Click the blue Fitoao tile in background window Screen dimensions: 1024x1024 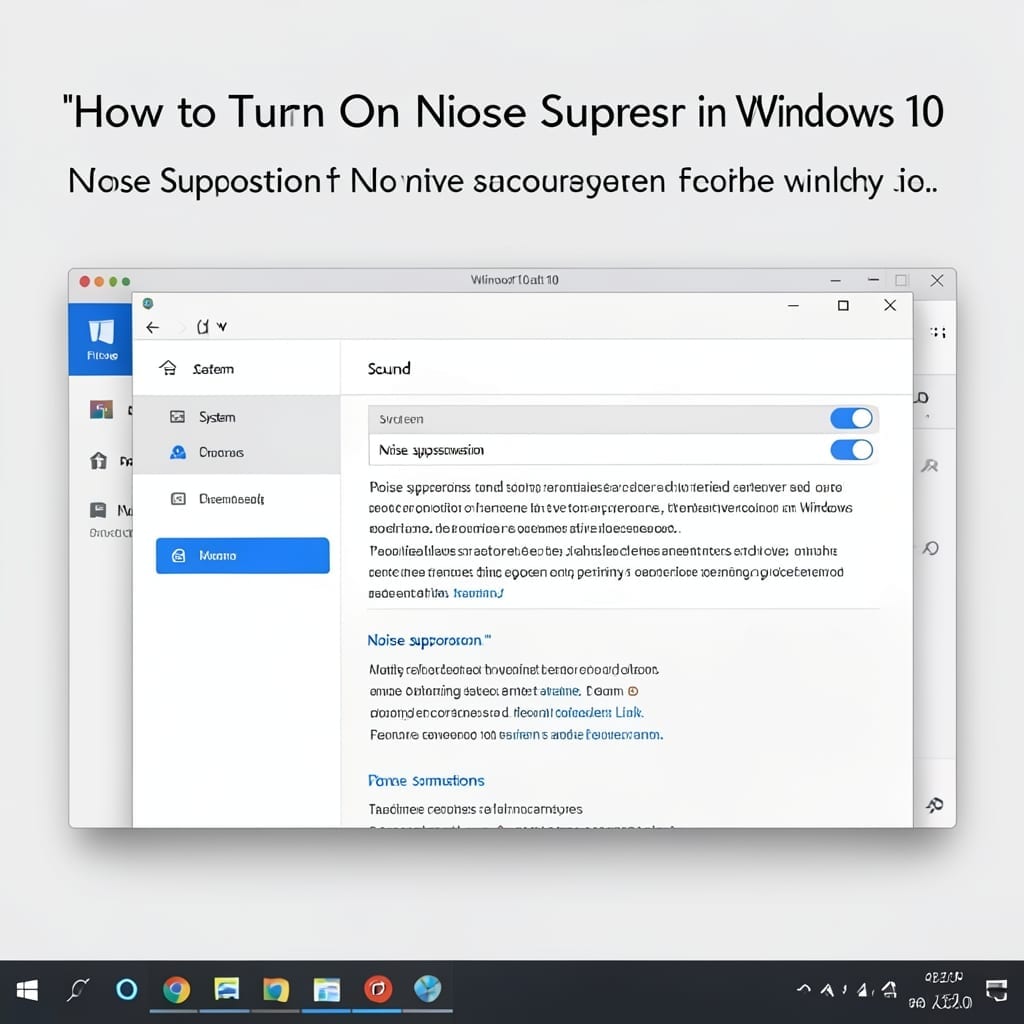tap(101, 339)
